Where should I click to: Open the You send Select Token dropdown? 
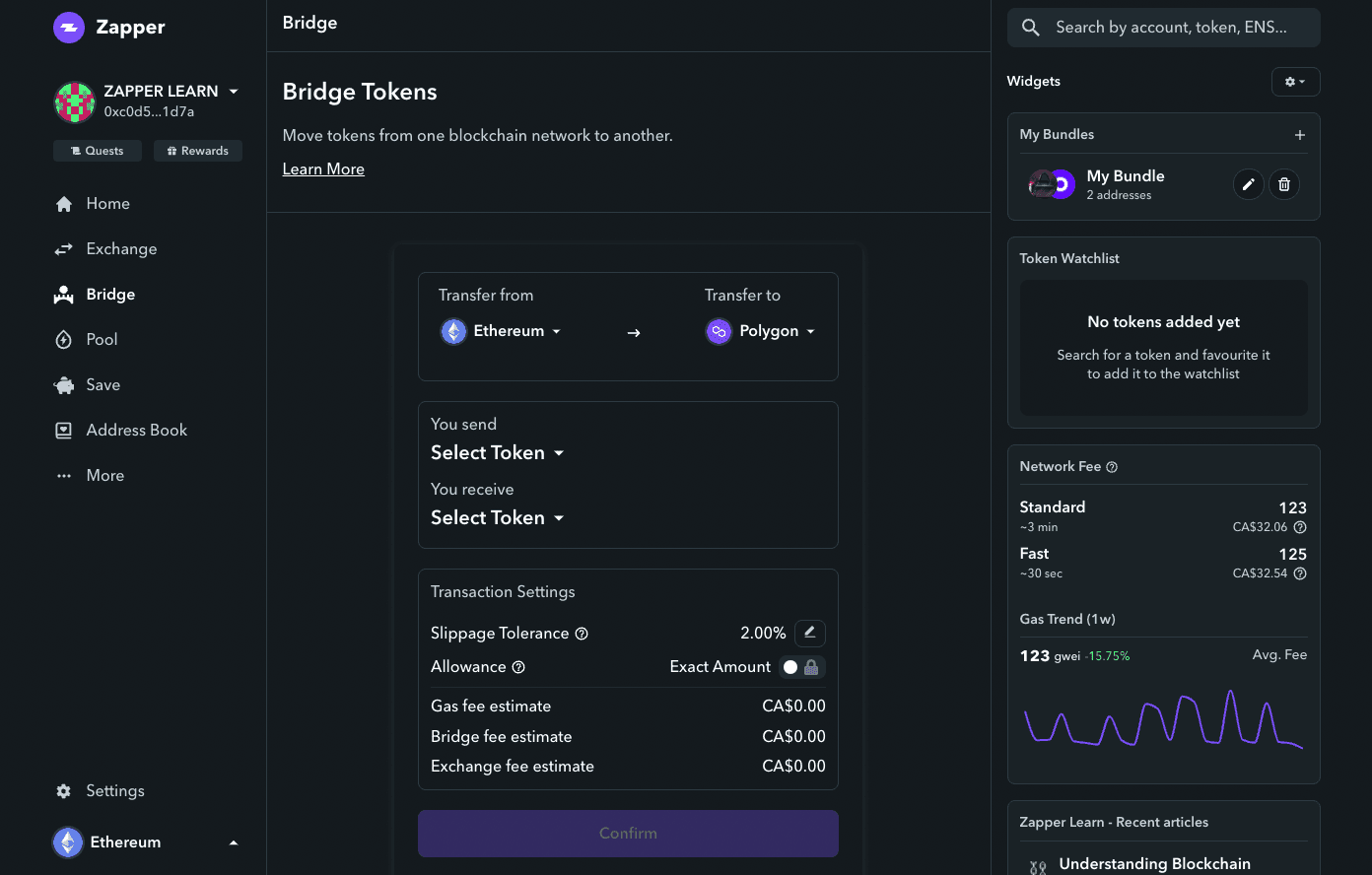pyautogui.click(x=497, y=452)
